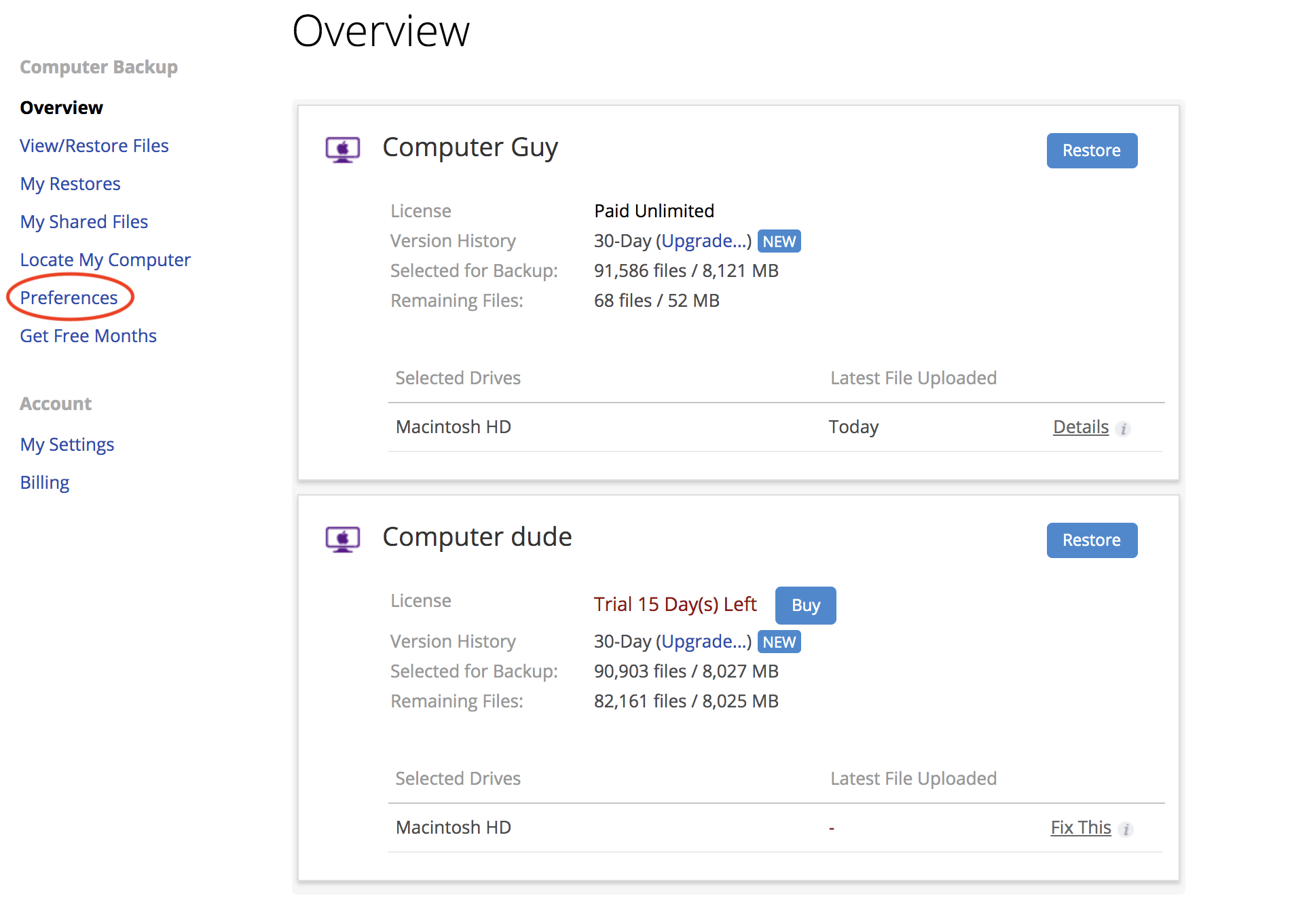Click '91,586 files / 8,121 MB' value
Screen dimensions: 1292x924
pos(686,270)
